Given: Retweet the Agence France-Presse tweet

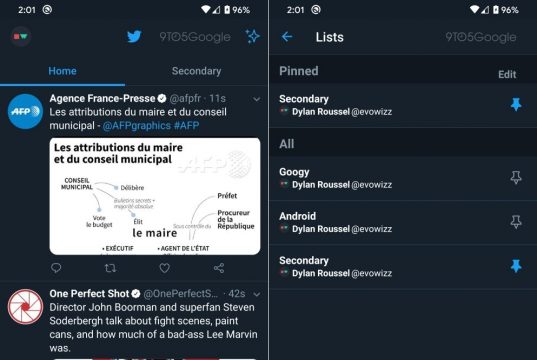Looking at the screenshot, I should [110, 268].
